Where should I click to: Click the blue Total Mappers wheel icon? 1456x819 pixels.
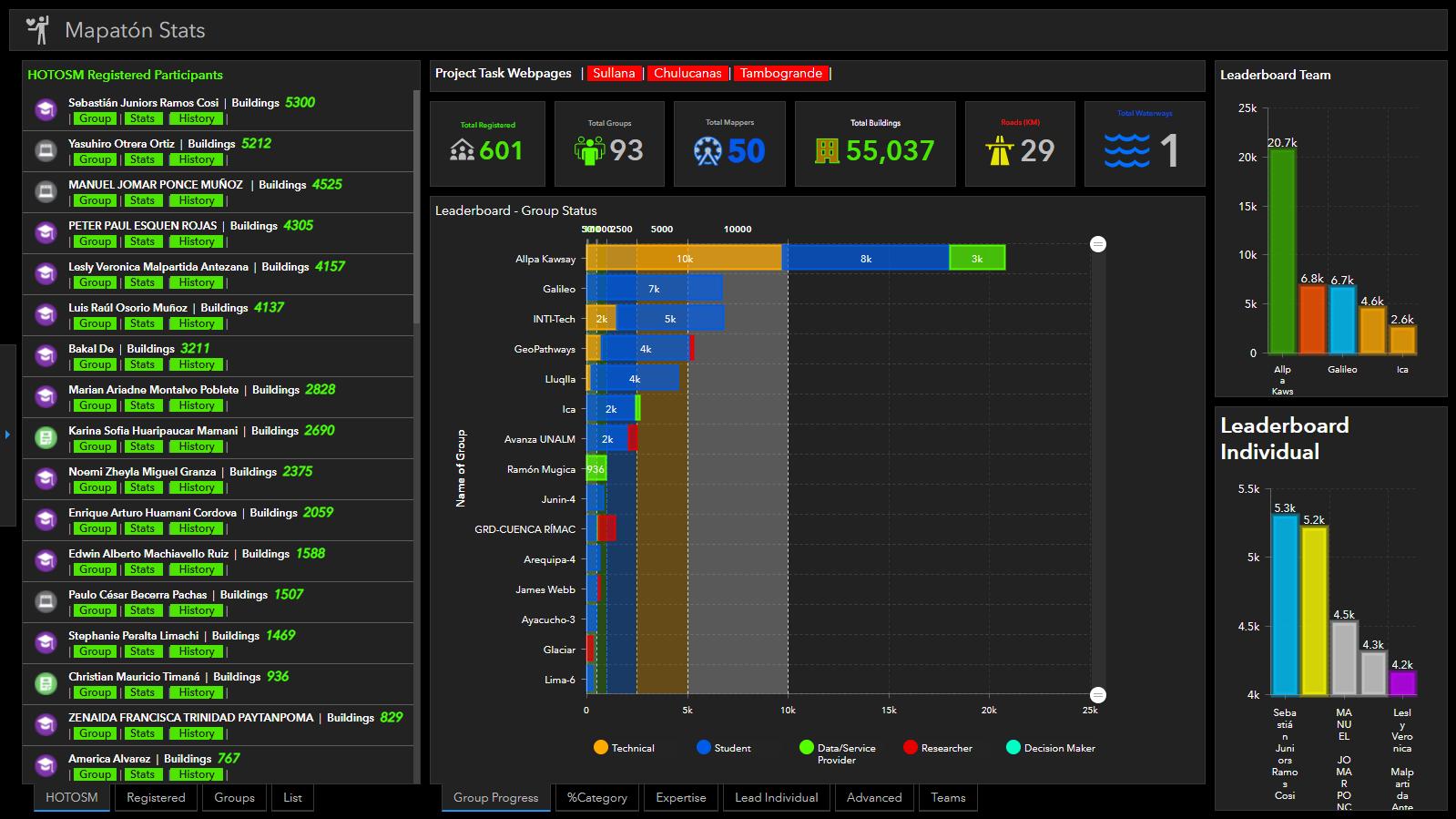708,151
